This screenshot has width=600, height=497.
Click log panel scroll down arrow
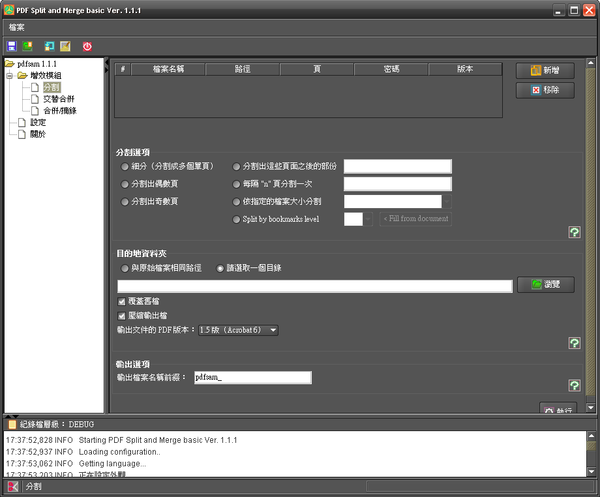tap(591, 471)
